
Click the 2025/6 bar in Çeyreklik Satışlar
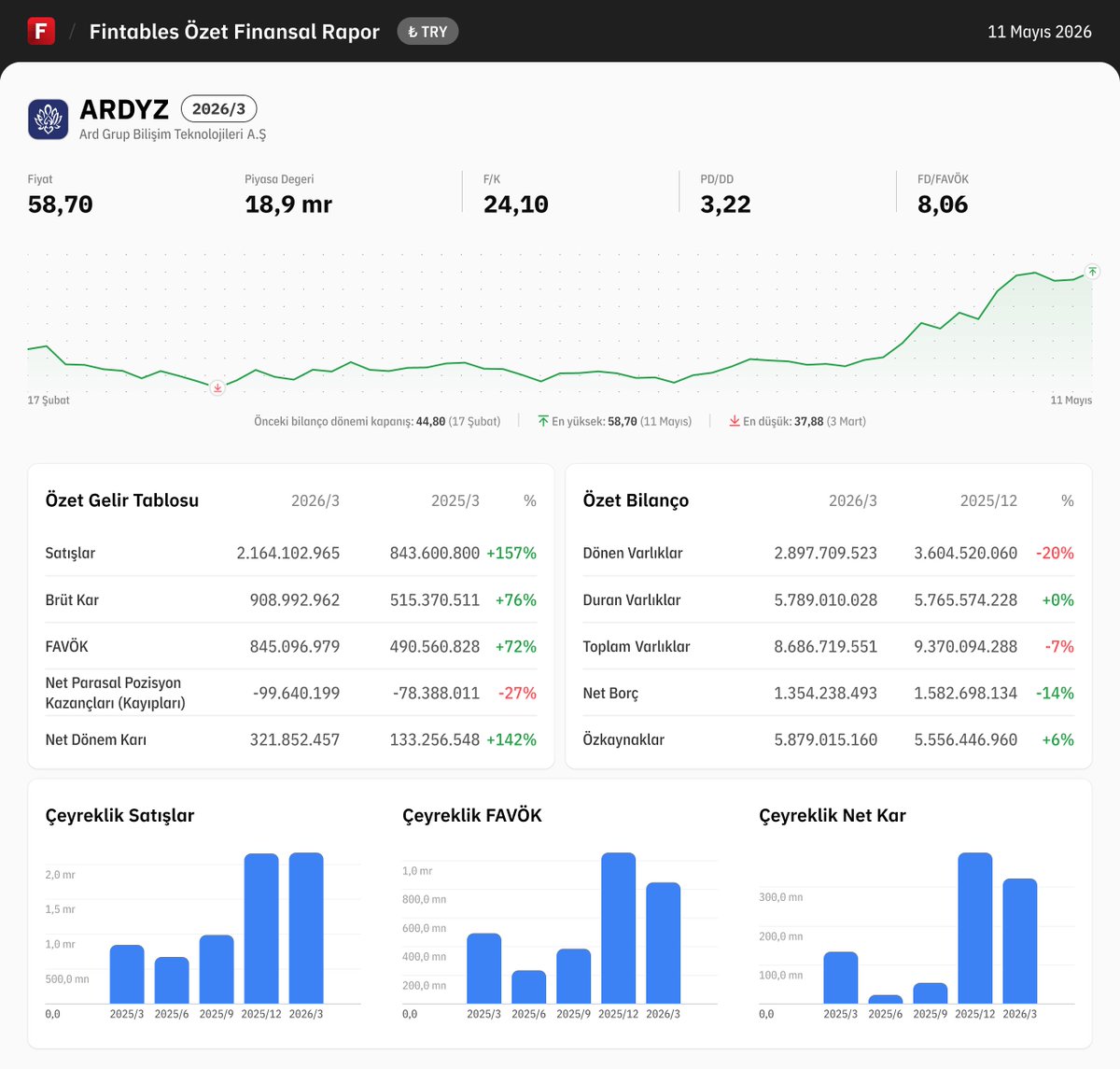pos(172,980)
